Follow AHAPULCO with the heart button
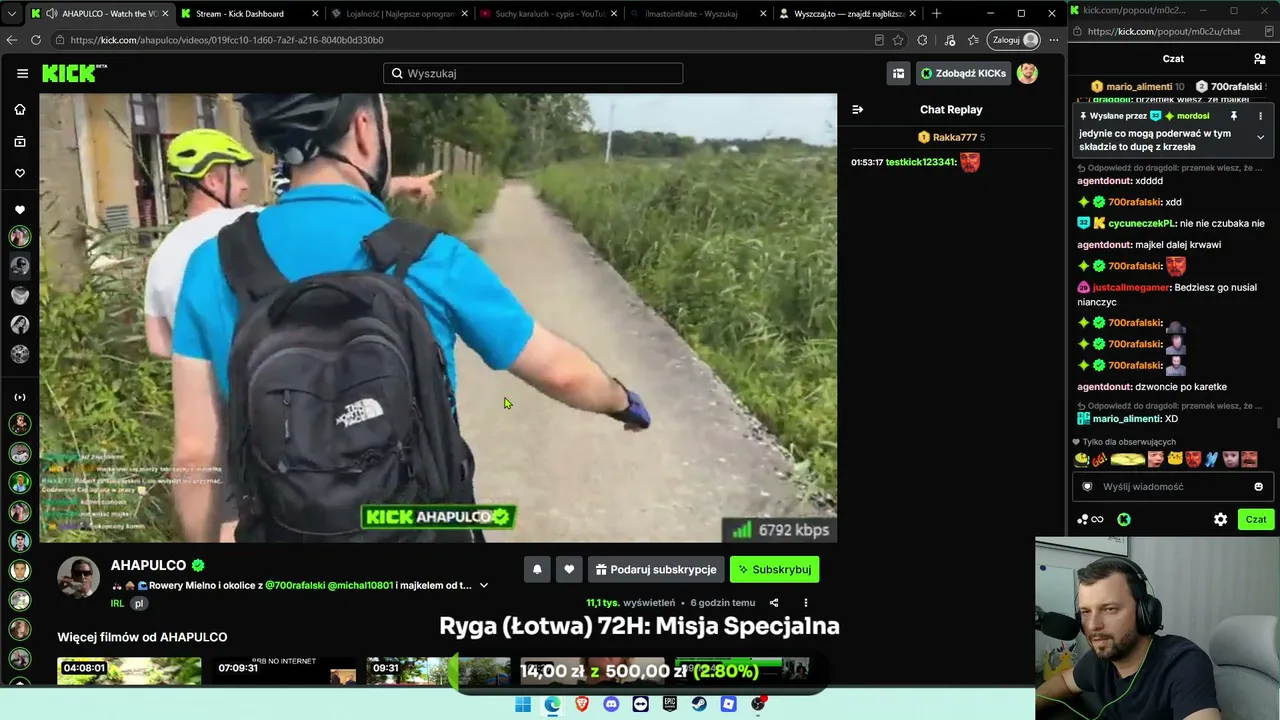This screenshot has height=720, width=1280. (x=569, y=569)
